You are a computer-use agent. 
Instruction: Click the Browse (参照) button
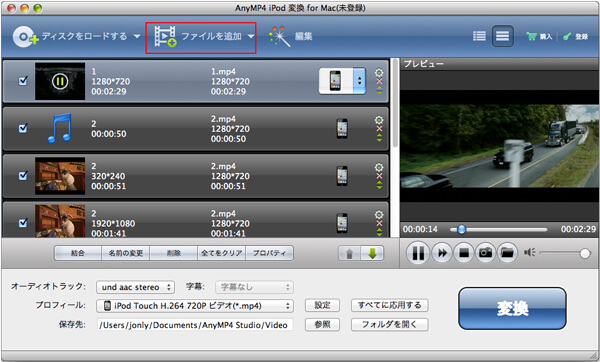(x=322, y=324)
